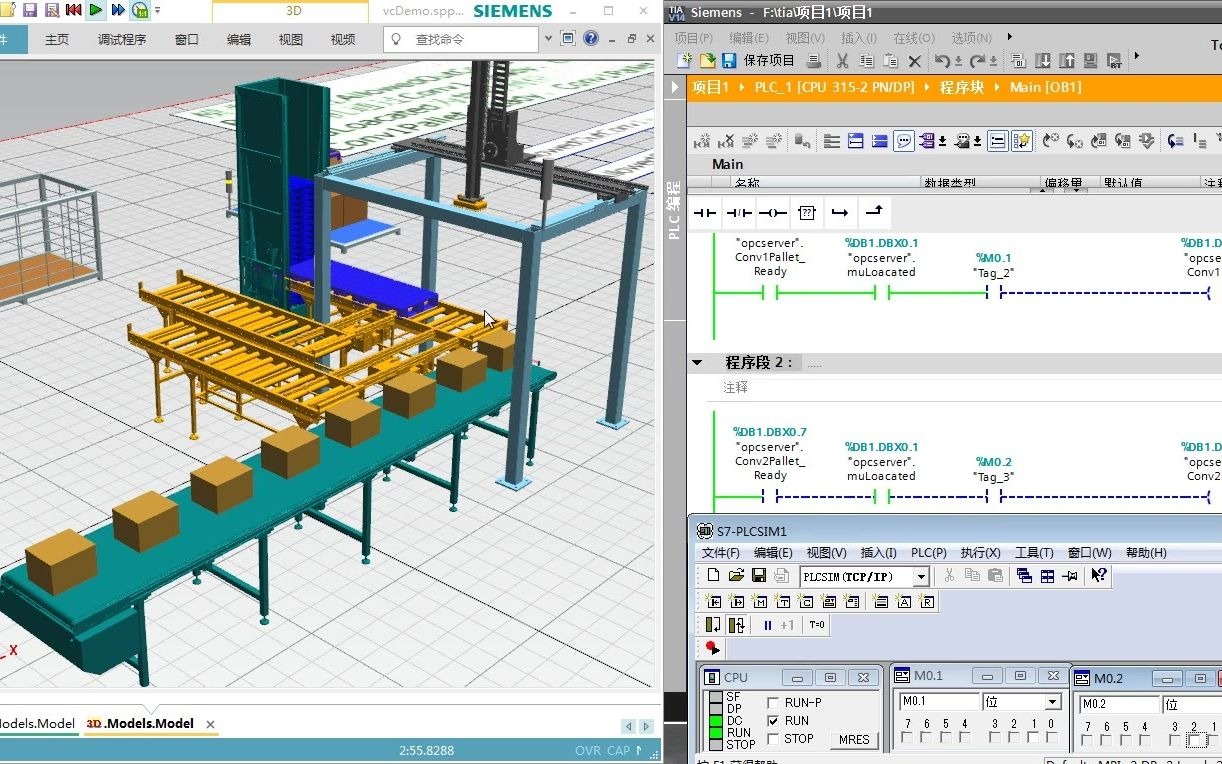Click the T=0 reset timers button
Screen dimensions: 1222x764
click(816, 625)
